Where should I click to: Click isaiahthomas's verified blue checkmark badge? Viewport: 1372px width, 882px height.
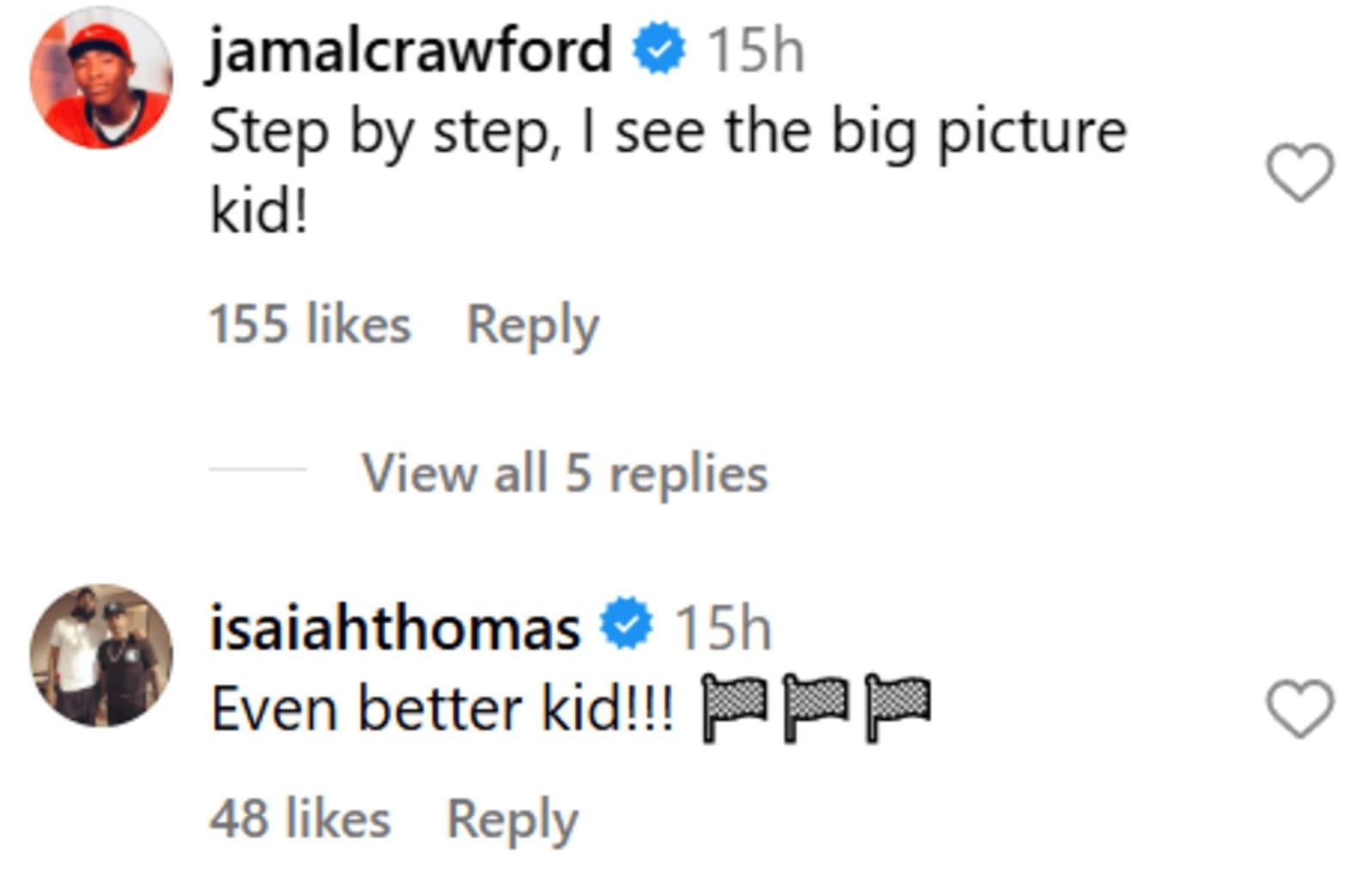tap(623, 627)
